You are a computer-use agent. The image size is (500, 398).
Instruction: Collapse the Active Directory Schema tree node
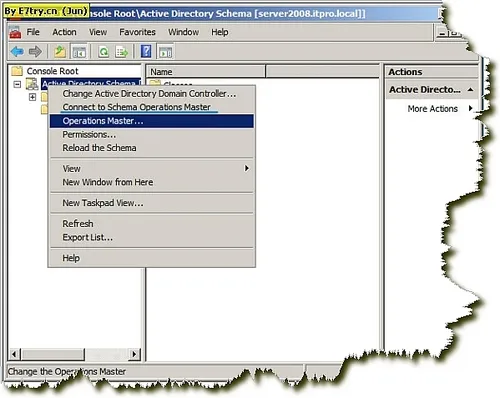(x=17, y=84)
